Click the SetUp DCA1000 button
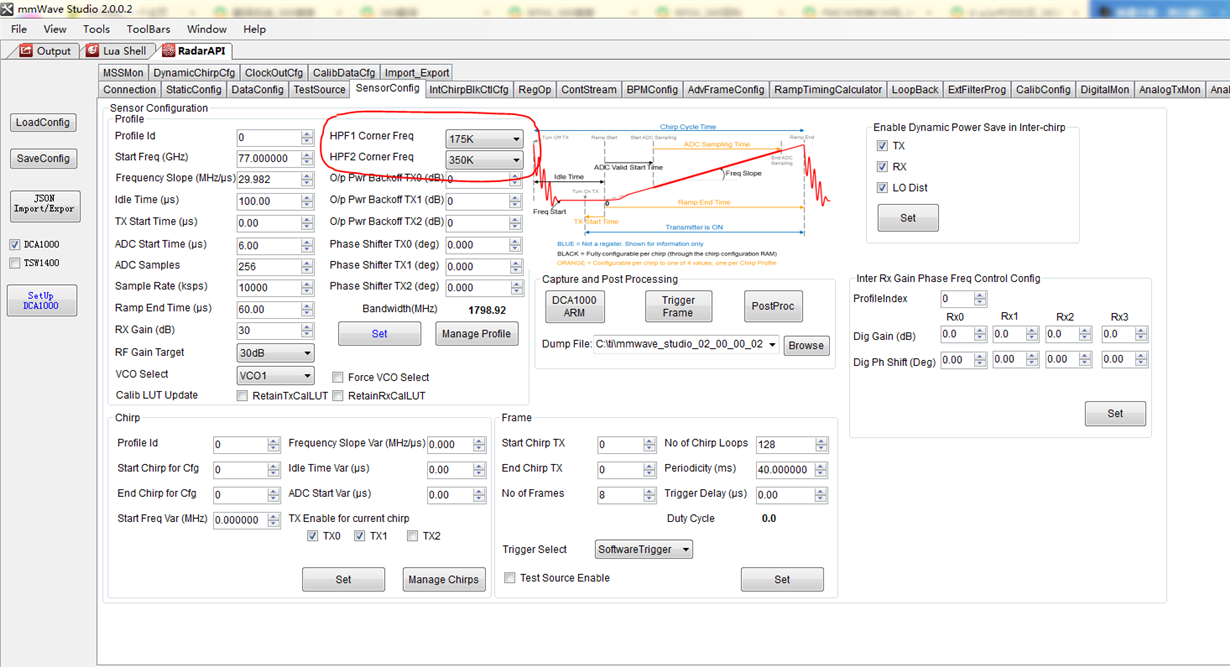This screenshot has width=1230, height=667. 41,300
